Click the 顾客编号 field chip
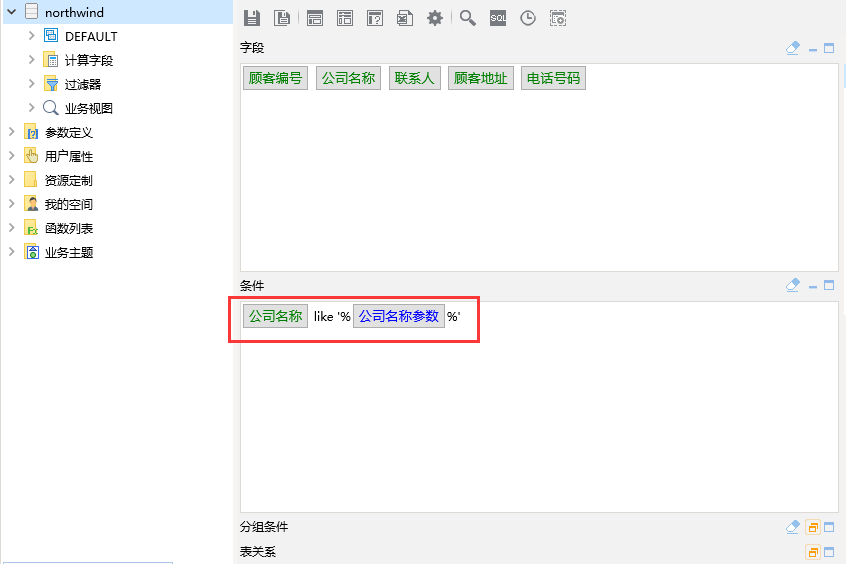Image resolution: width=846 pixels, height=564 pixels. coord(275,78)
